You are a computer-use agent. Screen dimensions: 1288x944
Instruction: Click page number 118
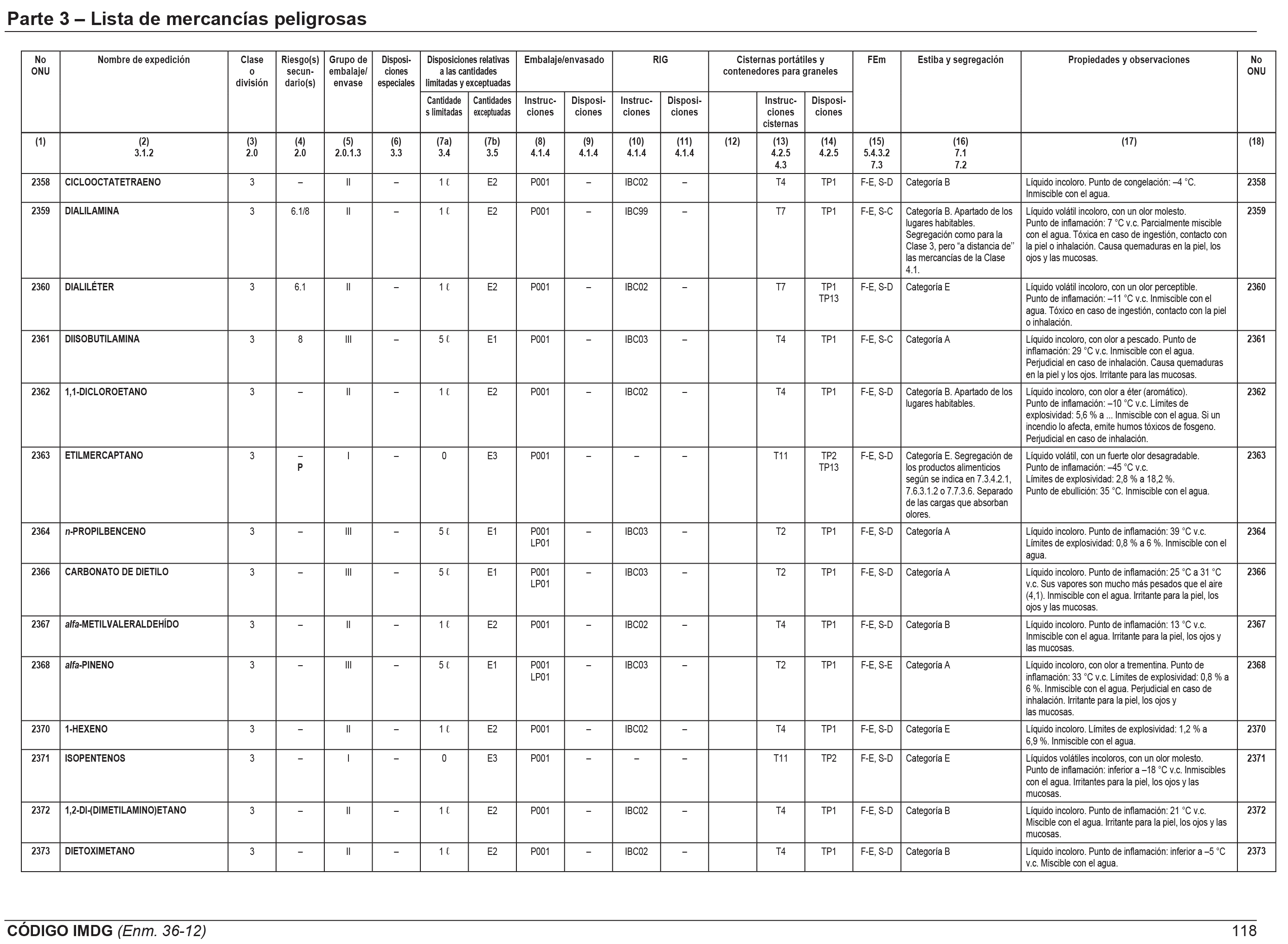(x=1244, y=931)
